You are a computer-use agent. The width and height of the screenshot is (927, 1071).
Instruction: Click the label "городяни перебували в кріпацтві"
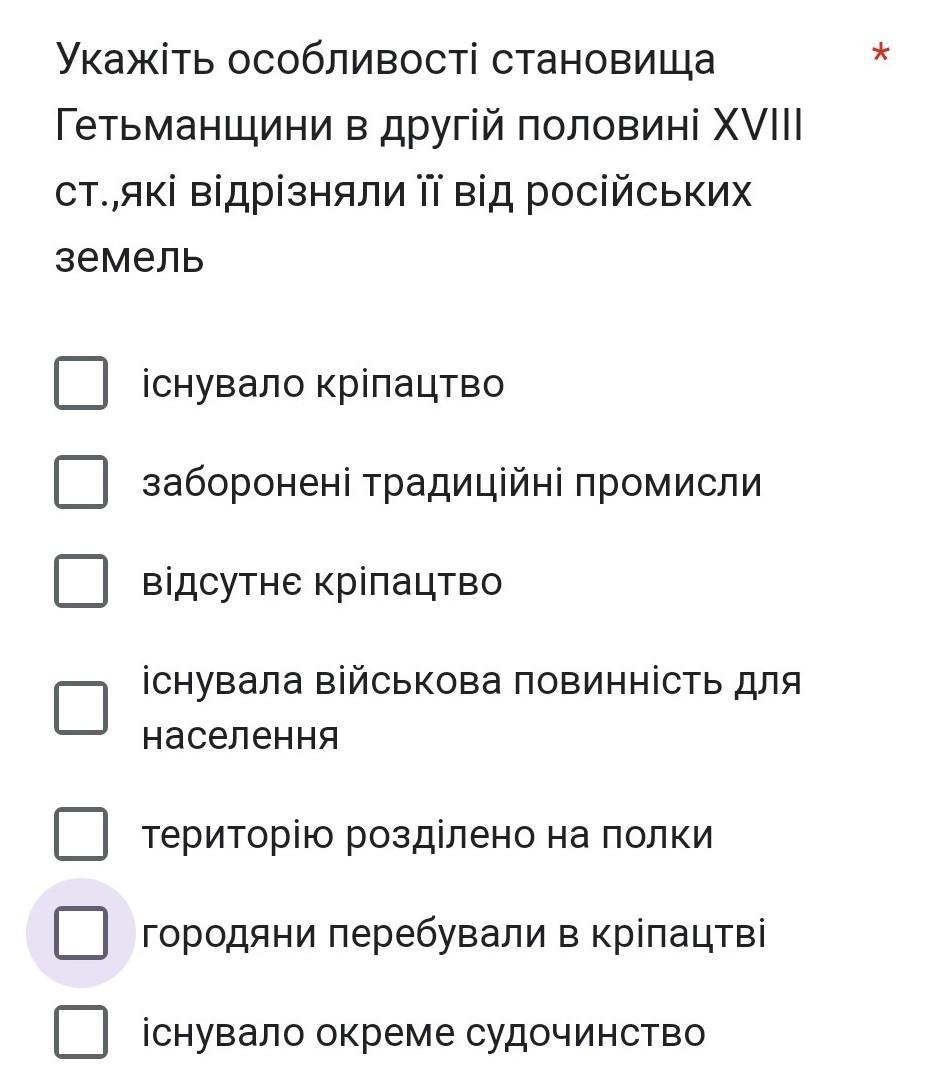point(453,934)
